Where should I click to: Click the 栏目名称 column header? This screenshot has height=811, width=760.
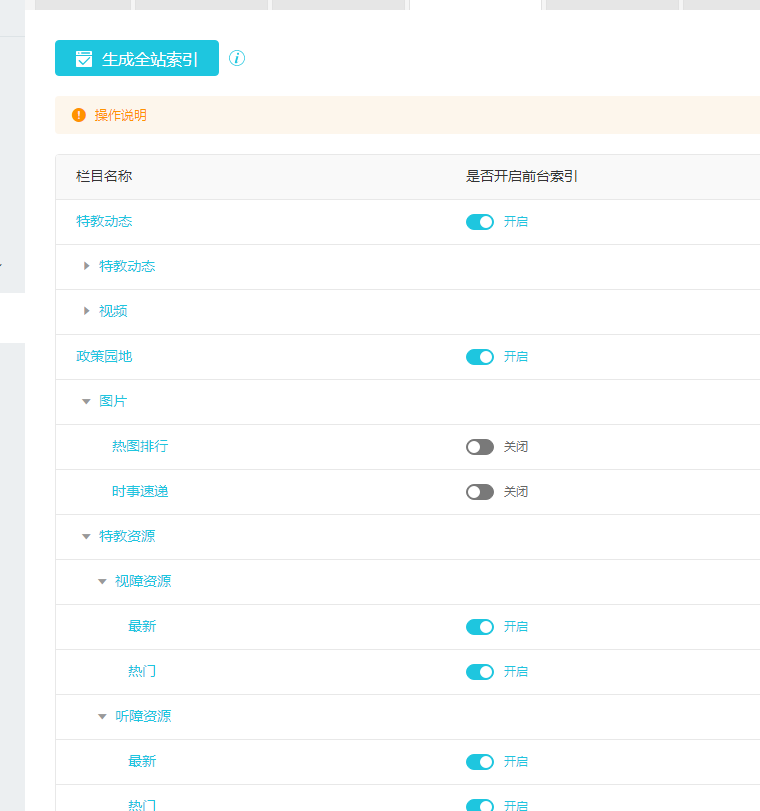click(104, 177)
